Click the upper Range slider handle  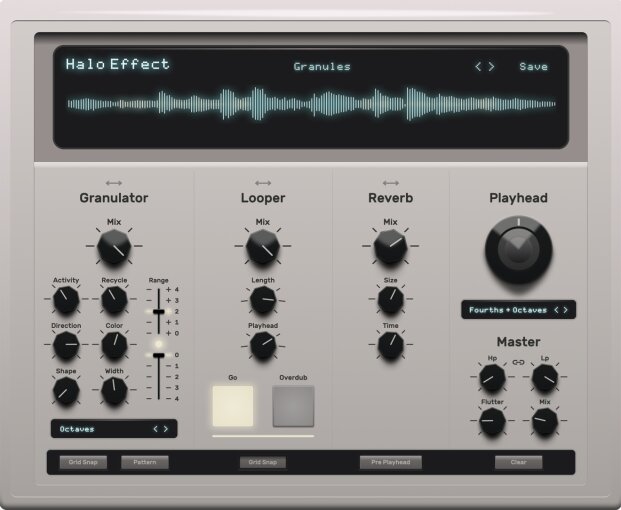pyautogui.click(x=158, y=312)
